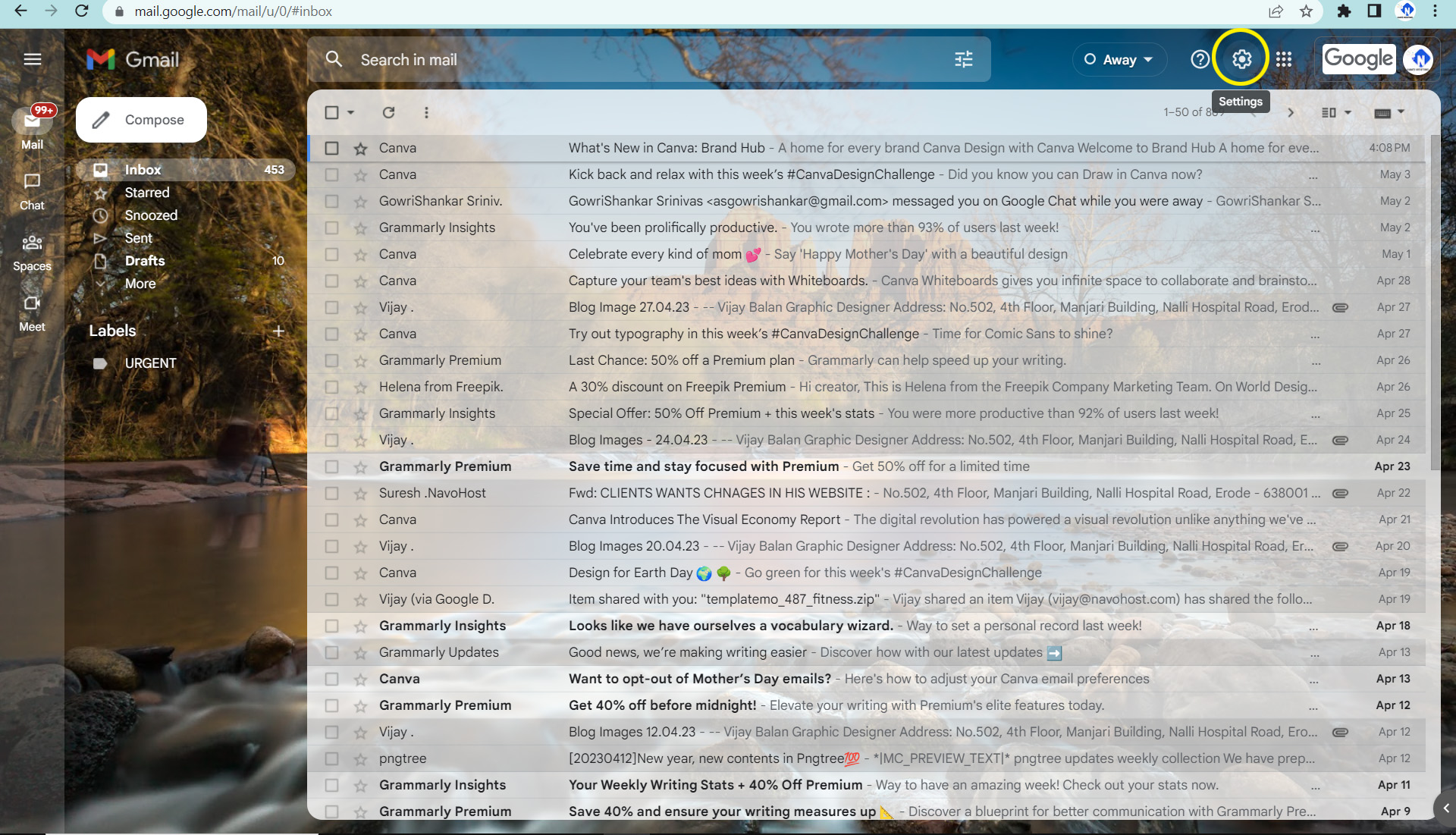The width and height of the screenshot is (1456, 835).
Task: Click the Search in mail field
Action: (648, 59)
